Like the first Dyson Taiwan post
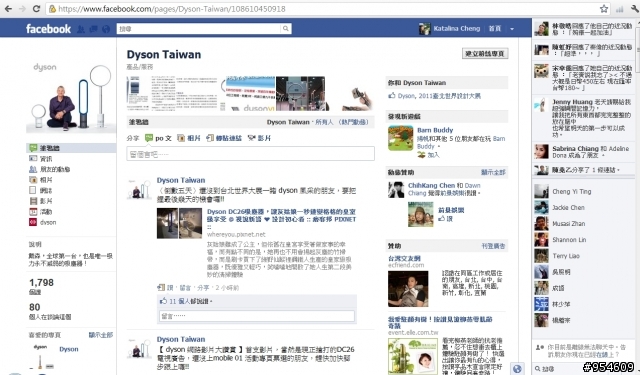 [170, 288]
